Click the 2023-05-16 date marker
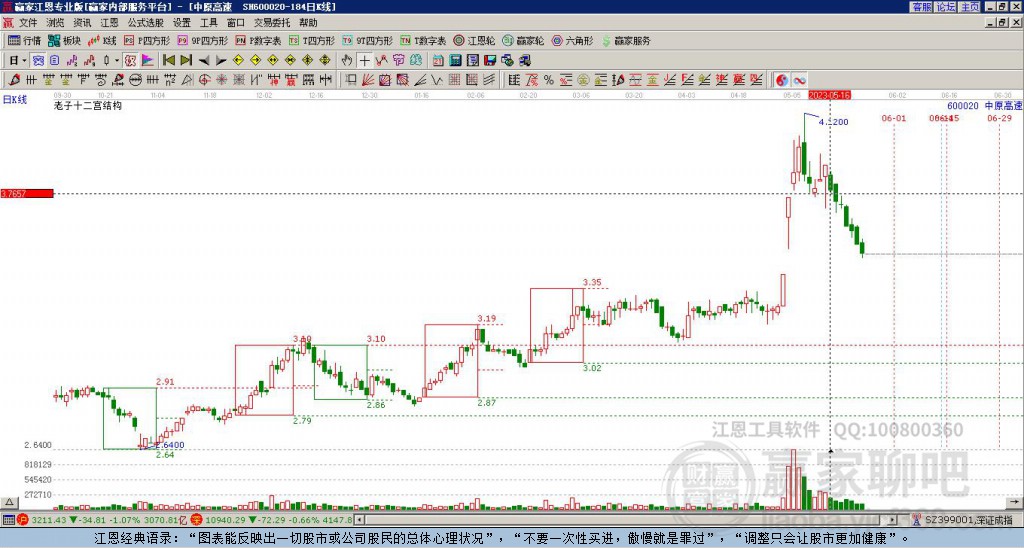Screen dimensions: 1024x548 coord(830,95)
